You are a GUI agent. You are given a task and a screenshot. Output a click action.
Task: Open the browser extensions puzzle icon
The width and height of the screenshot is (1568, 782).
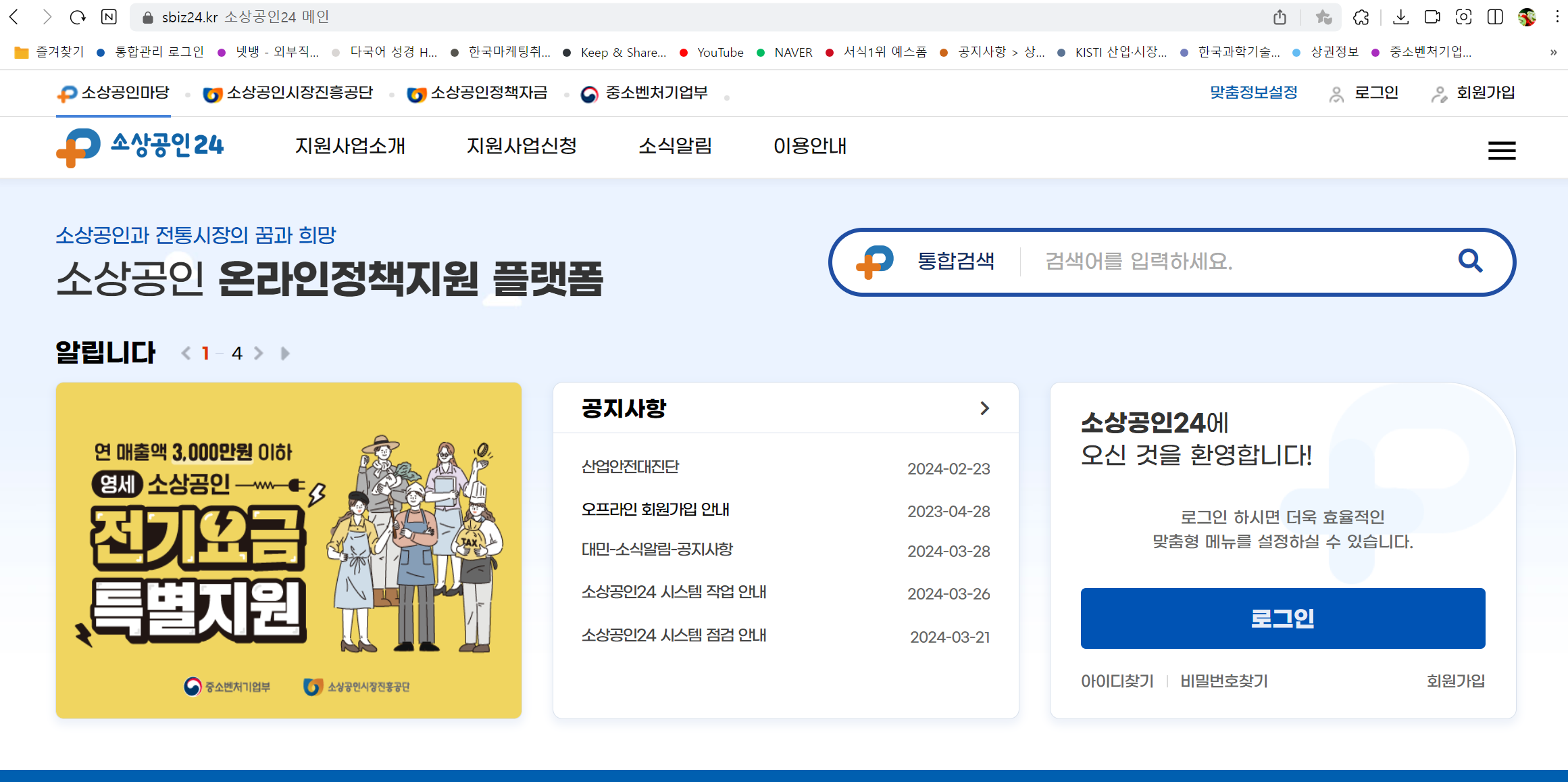[x=1361, y=17]
